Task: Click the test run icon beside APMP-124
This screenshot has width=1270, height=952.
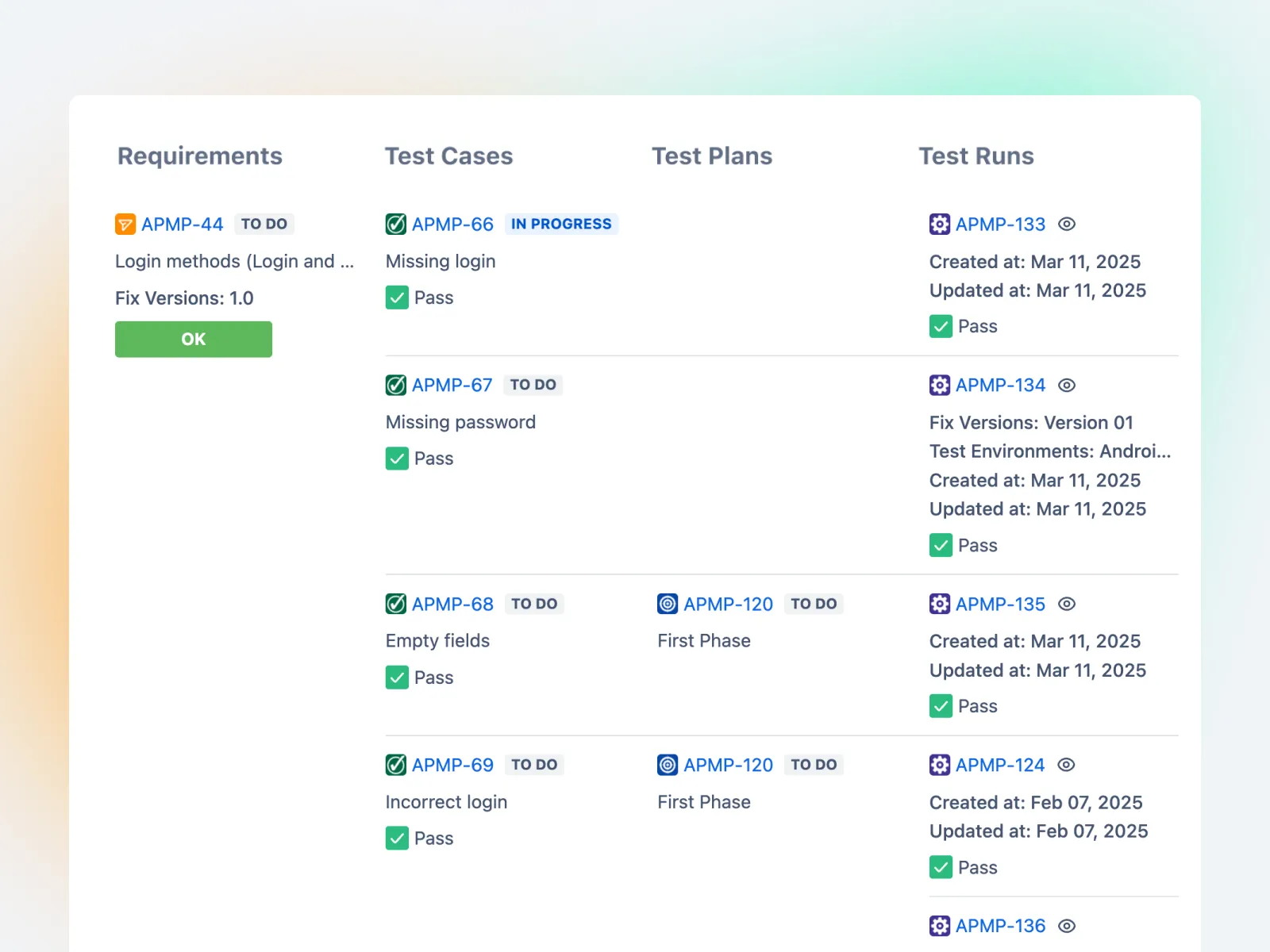Action: tap(940, 765)
